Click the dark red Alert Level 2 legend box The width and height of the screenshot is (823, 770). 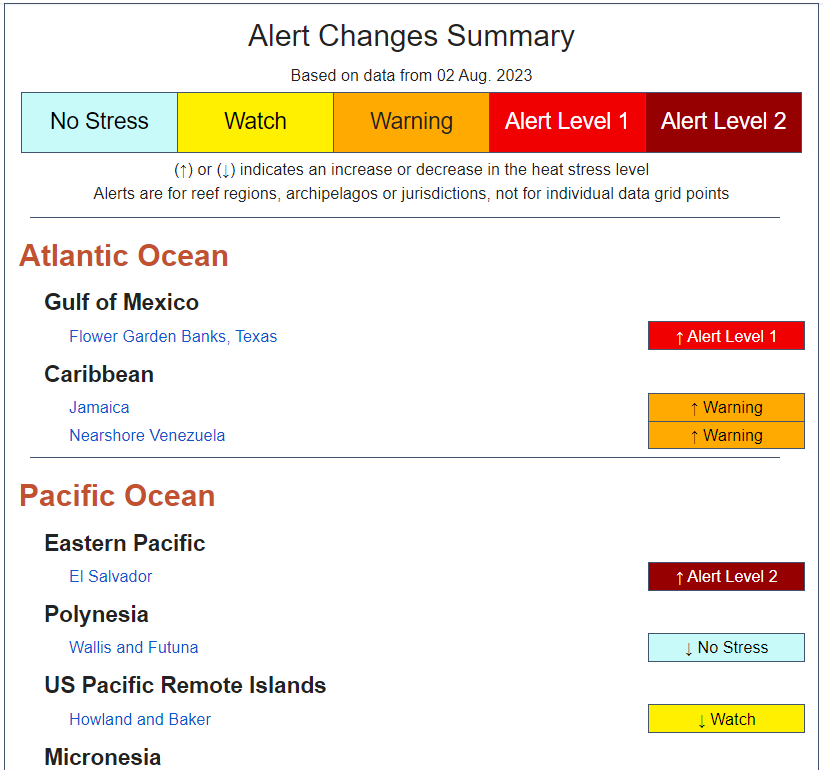tap(723, 122)
